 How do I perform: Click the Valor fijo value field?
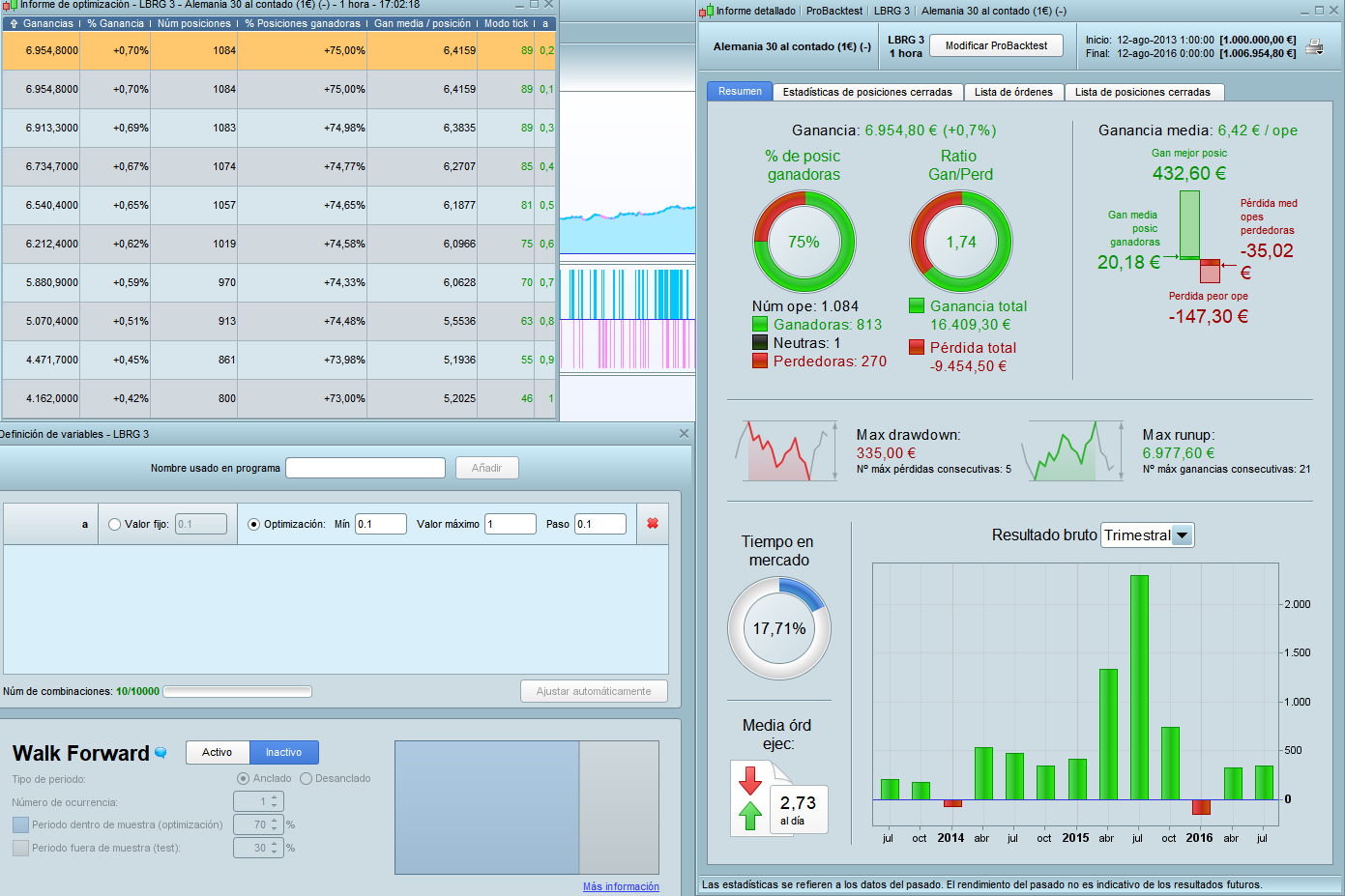click(x=201, y=524)
